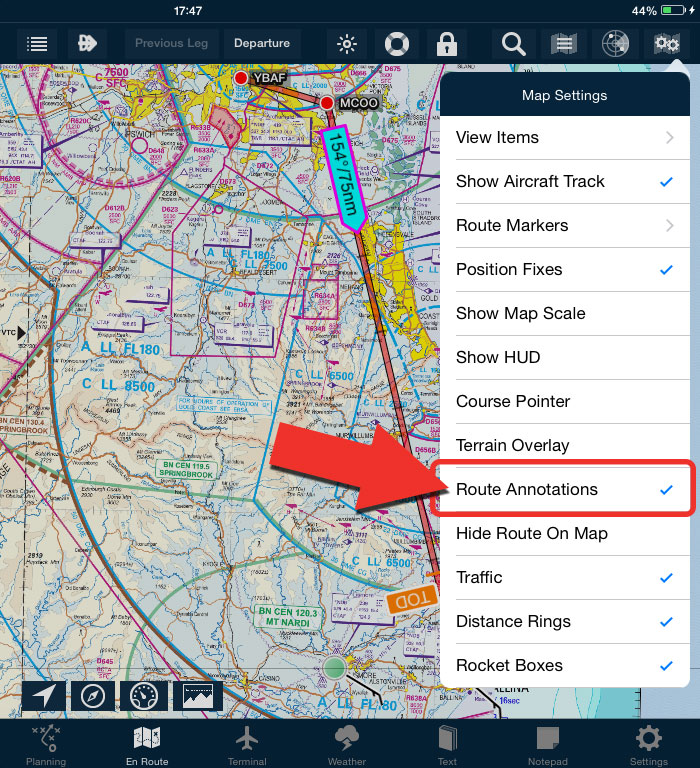Expand the View Items submenu

(565, 138)
